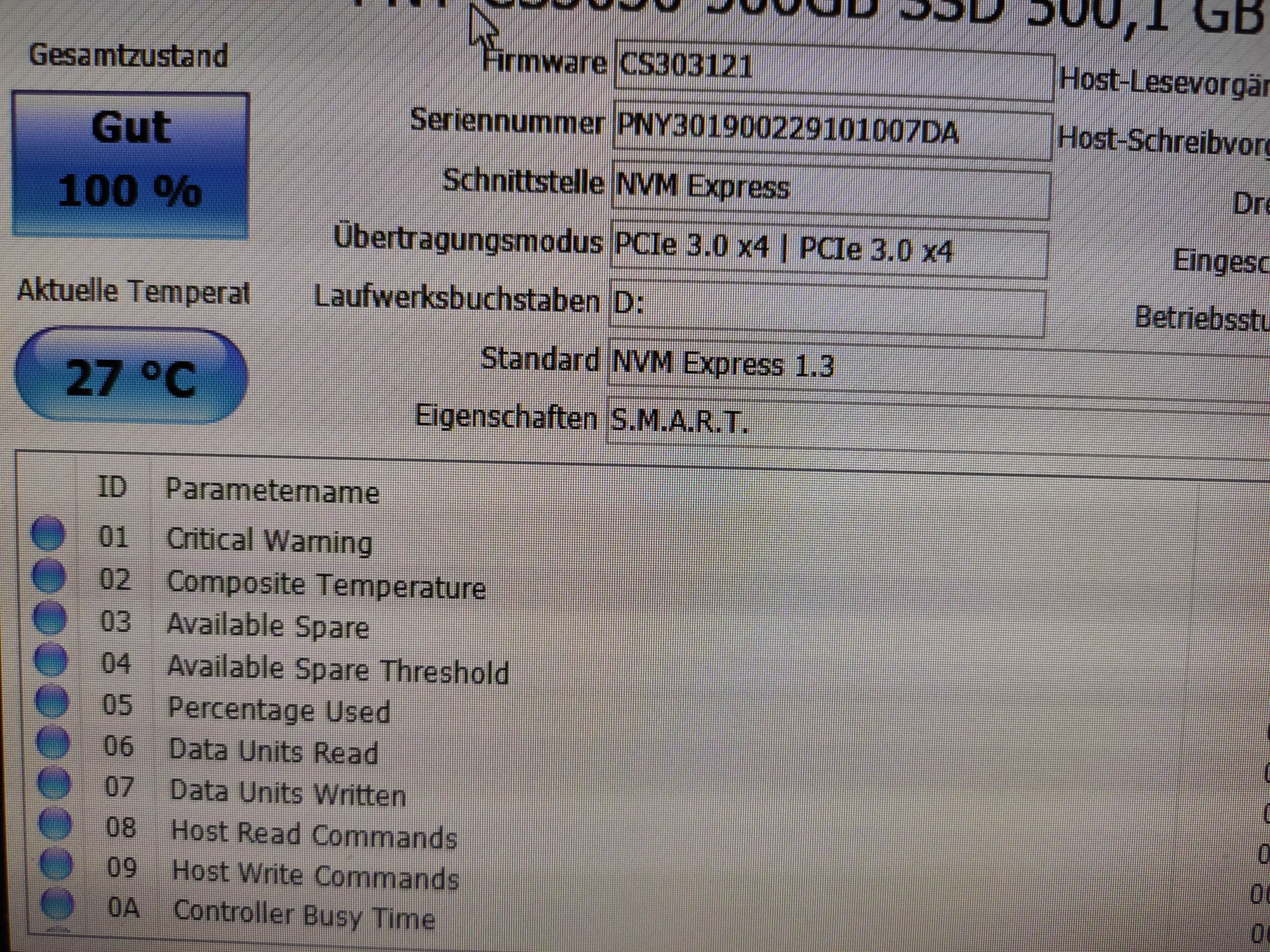Click the Eigenschaften label text

pyautogui.click(x=506, y=417)
